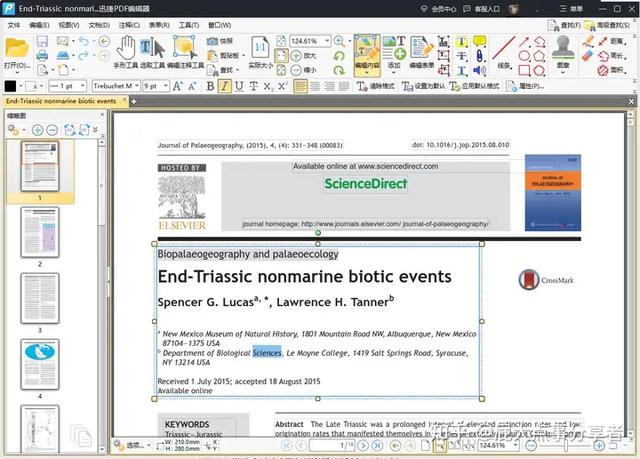Screen dimensions: 640x459
Task: Toggle Italic text formatting
Action: tap(224, 86)
